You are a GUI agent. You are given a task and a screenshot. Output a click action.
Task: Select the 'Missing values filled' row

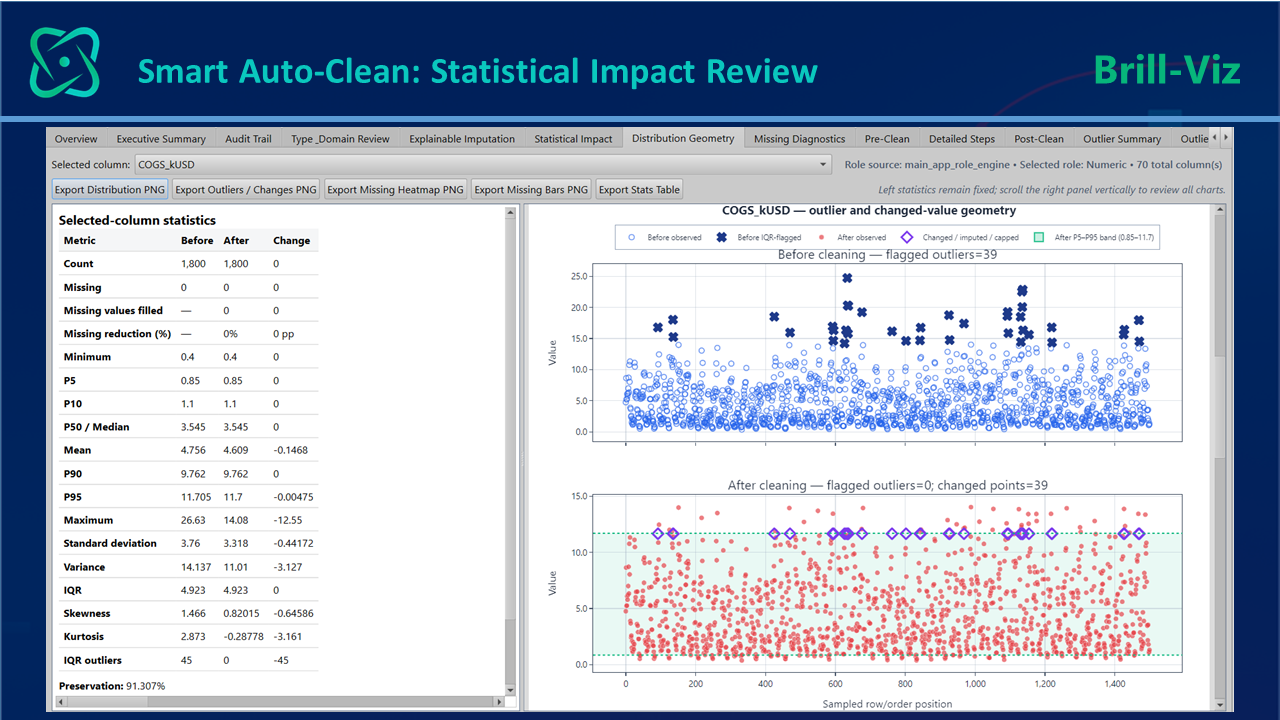[188, 311]
